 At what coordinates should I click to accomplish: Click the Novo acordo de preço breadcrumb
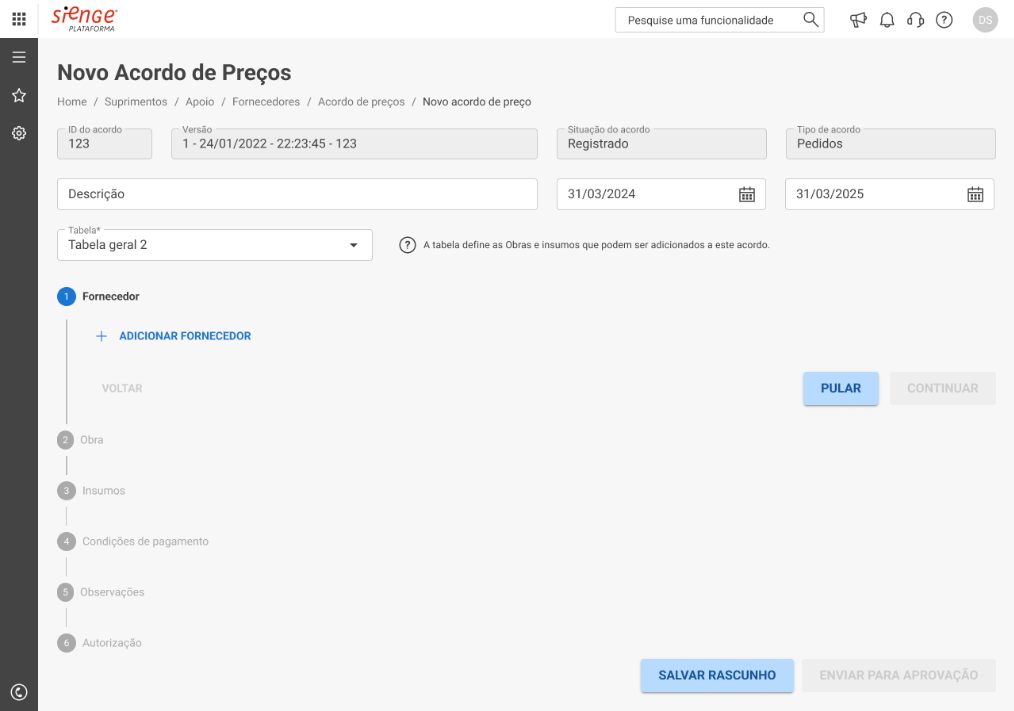(x=477, y=102)
